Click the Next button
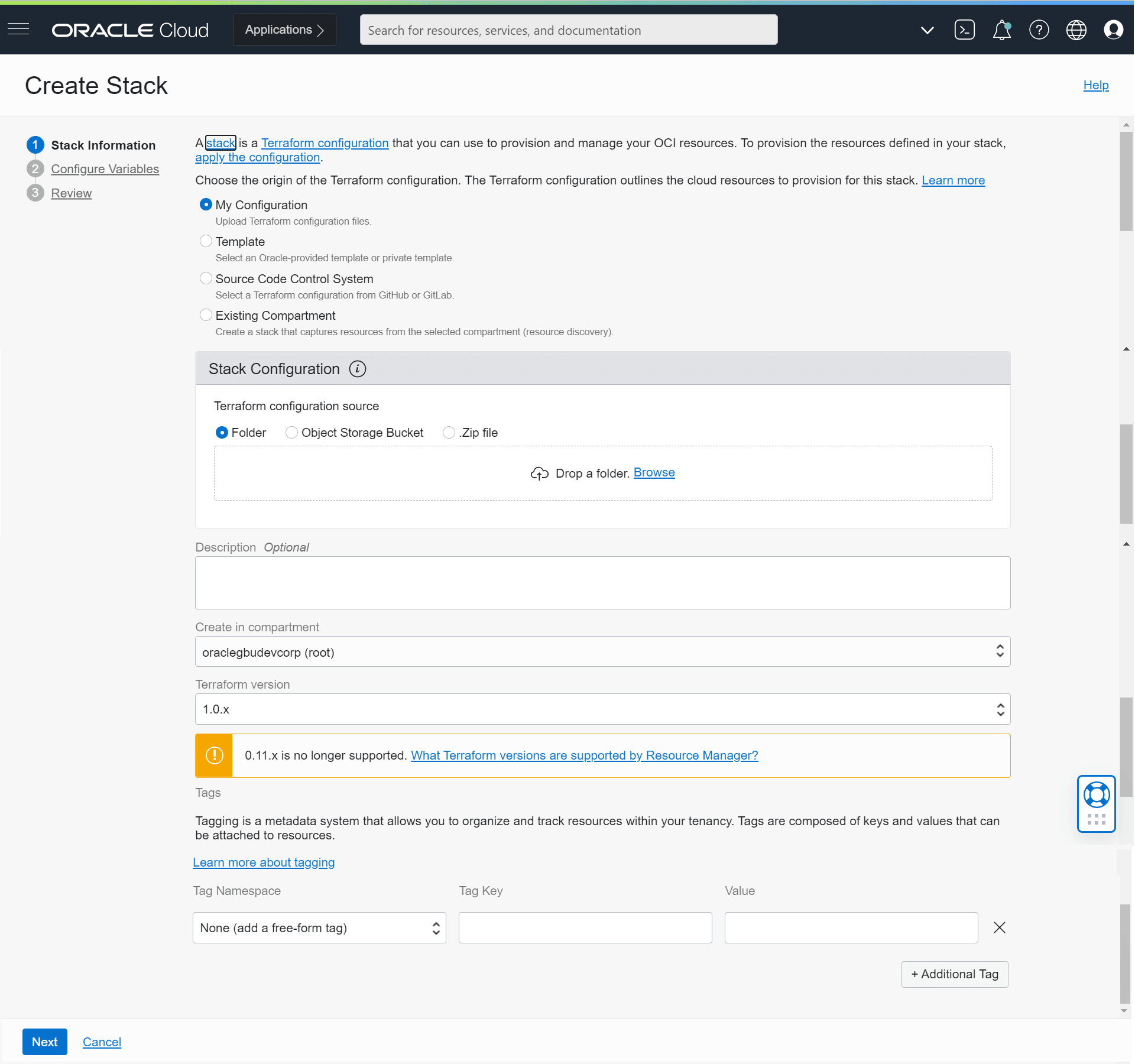This screenshot has width=1135, height=1064. (44, 1042)
